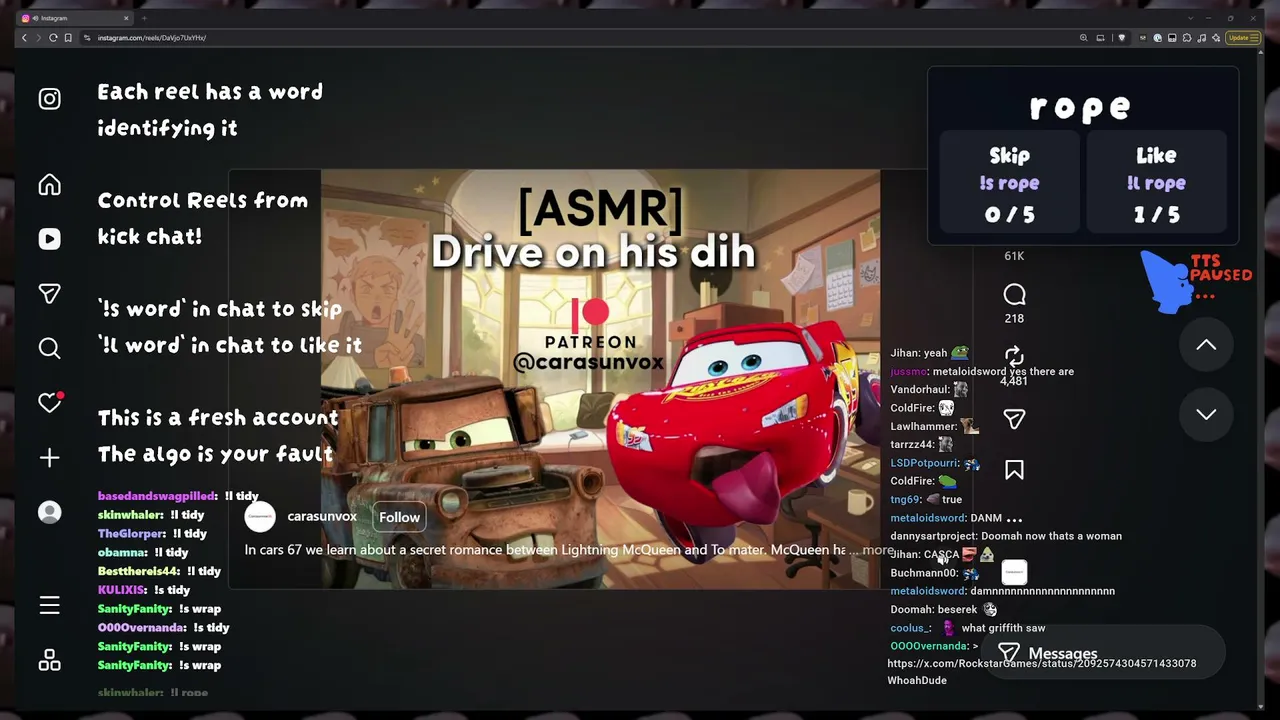The image size is (1280, 720).
Task: Go back in the browser
Action: click(x=24, y=38)
